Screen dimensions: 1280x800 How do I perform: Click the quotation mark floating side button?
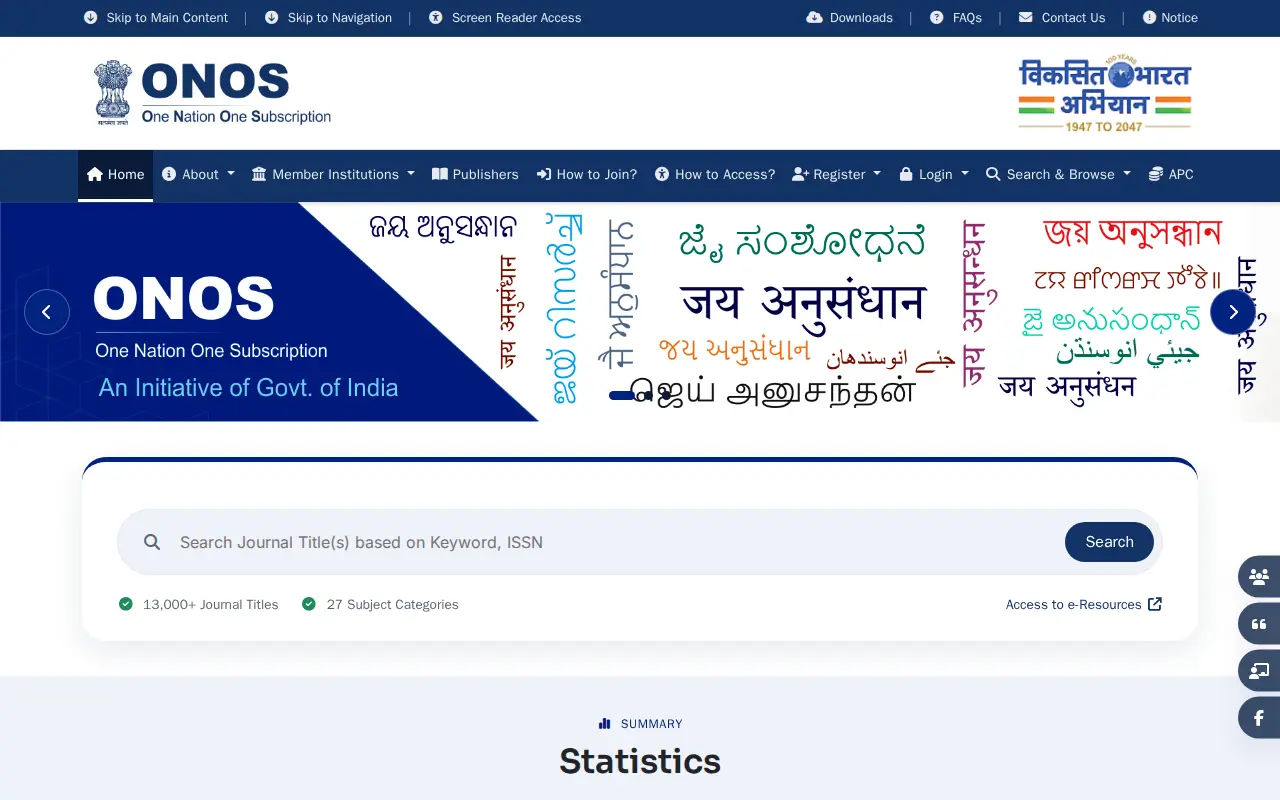pos(1259,624)
